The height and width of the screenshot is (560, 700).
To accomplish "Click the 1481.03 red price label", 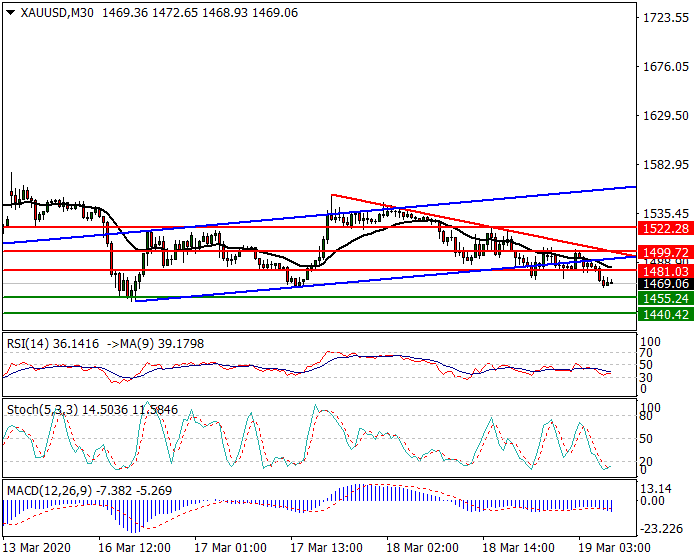I will [x=666, y=271].
